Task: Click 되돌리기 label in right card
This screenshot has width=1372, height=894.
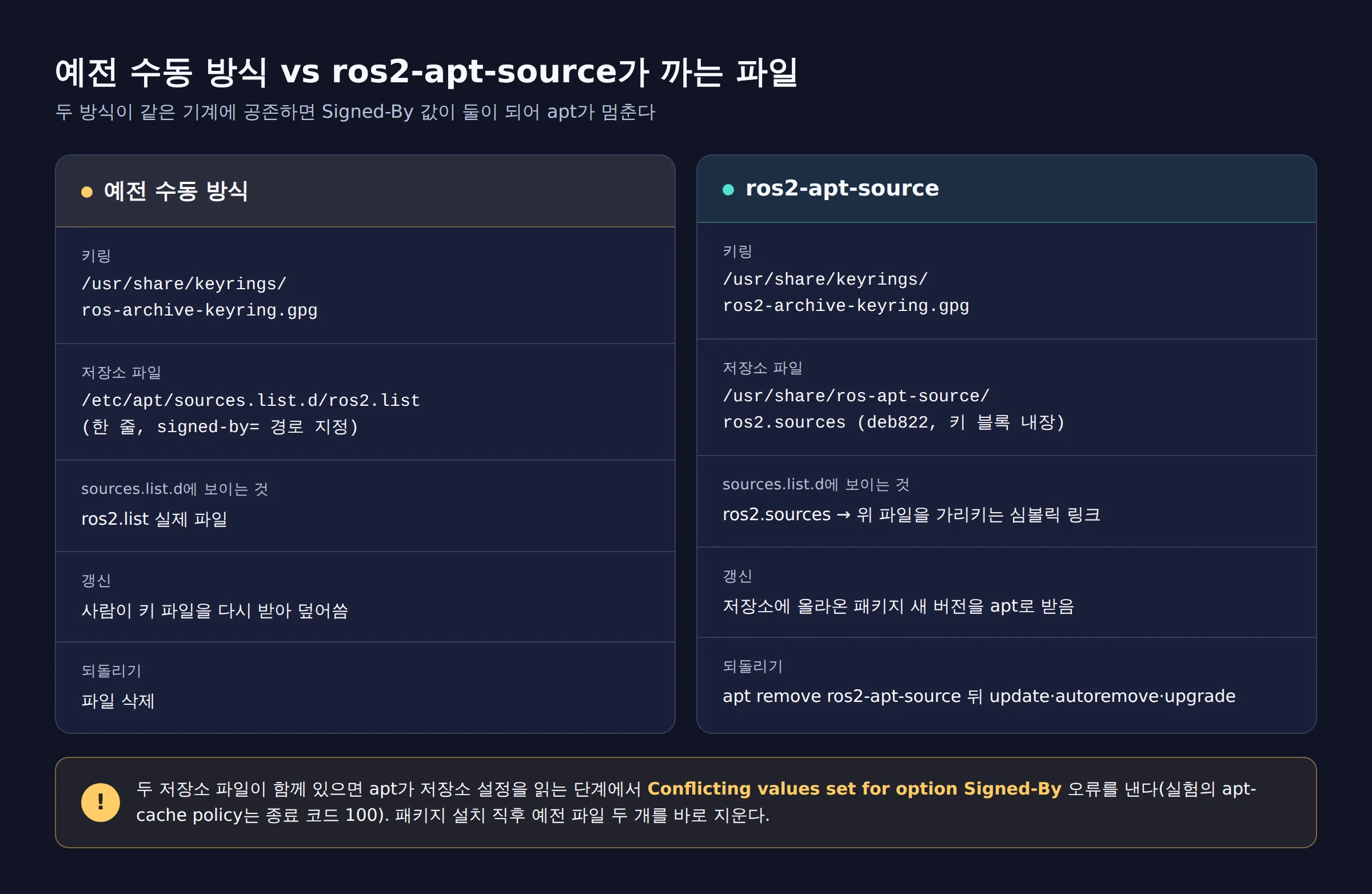Action: 753,666
